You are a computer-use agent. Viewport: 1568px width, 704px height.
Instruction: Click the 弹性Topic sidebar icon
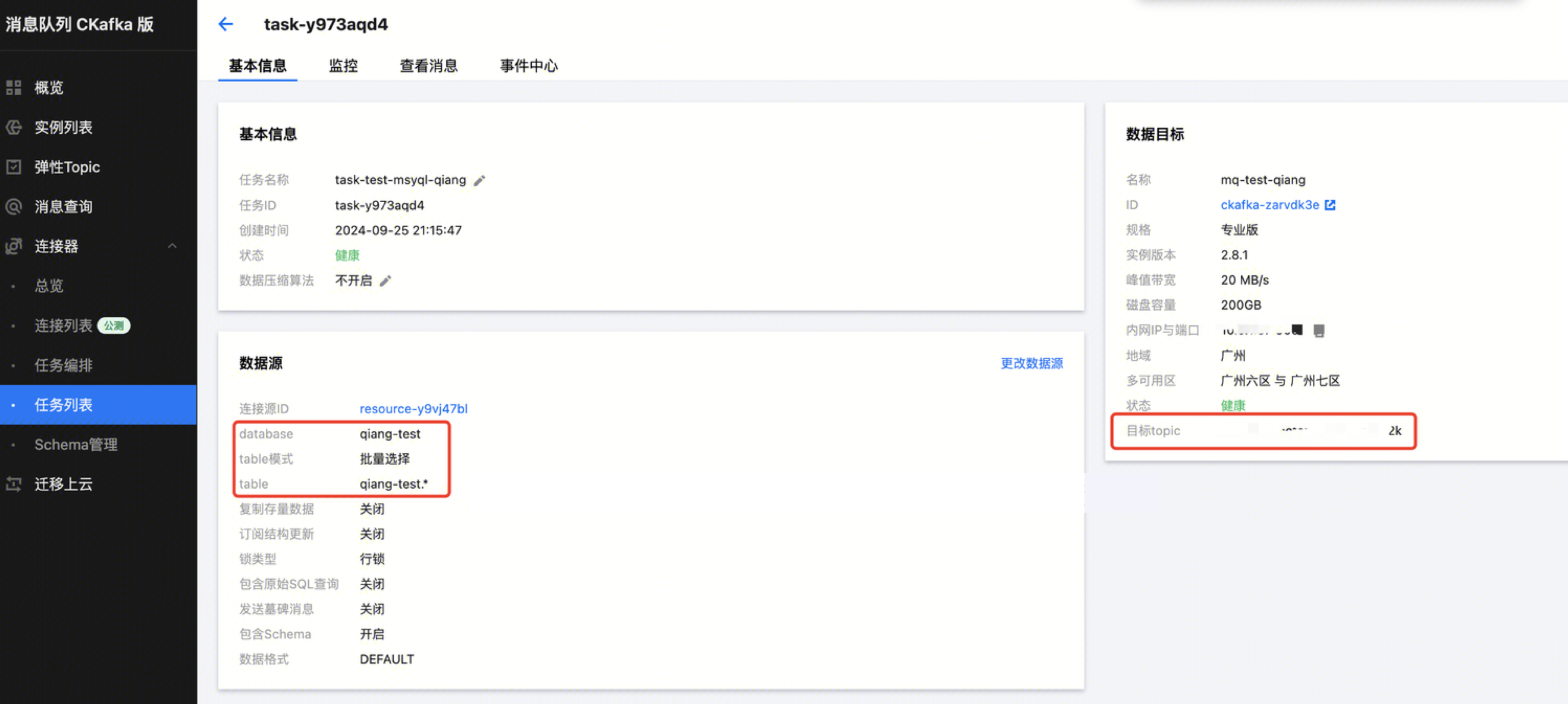14,166
